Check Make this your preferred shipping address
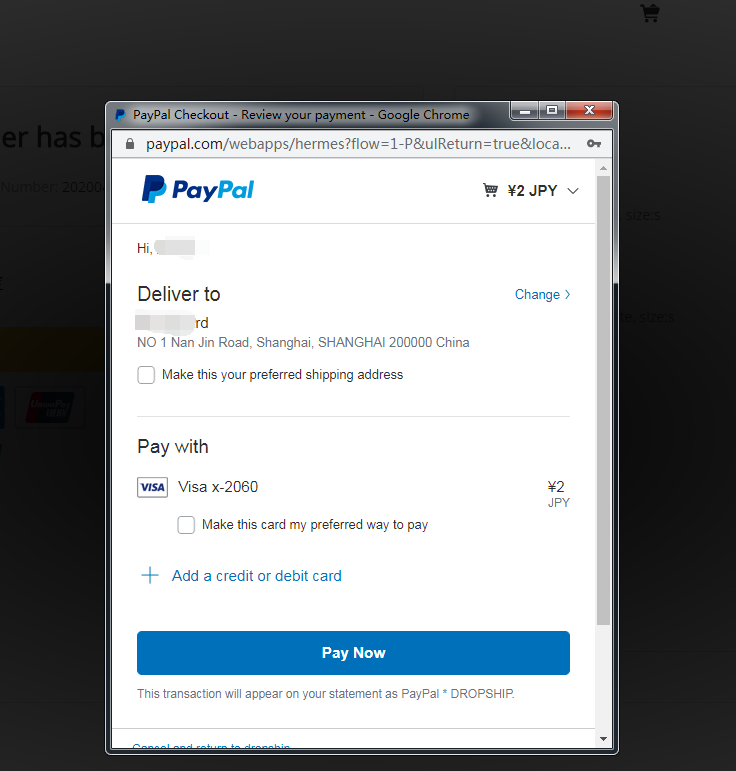The width and height of the screenshot is (736, 771). (x=146, y=375)
